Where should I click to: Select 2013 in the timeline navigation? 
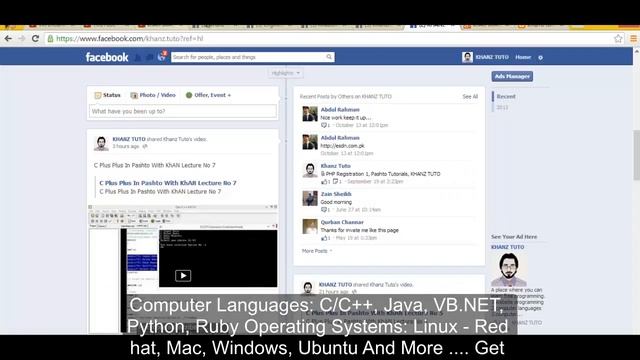pos(502,108)
